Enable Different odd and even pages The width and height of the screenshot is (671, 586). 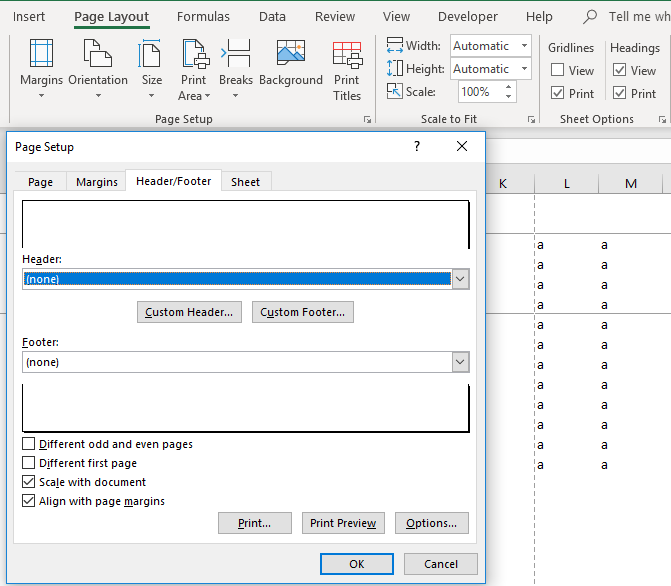(28, 444)
